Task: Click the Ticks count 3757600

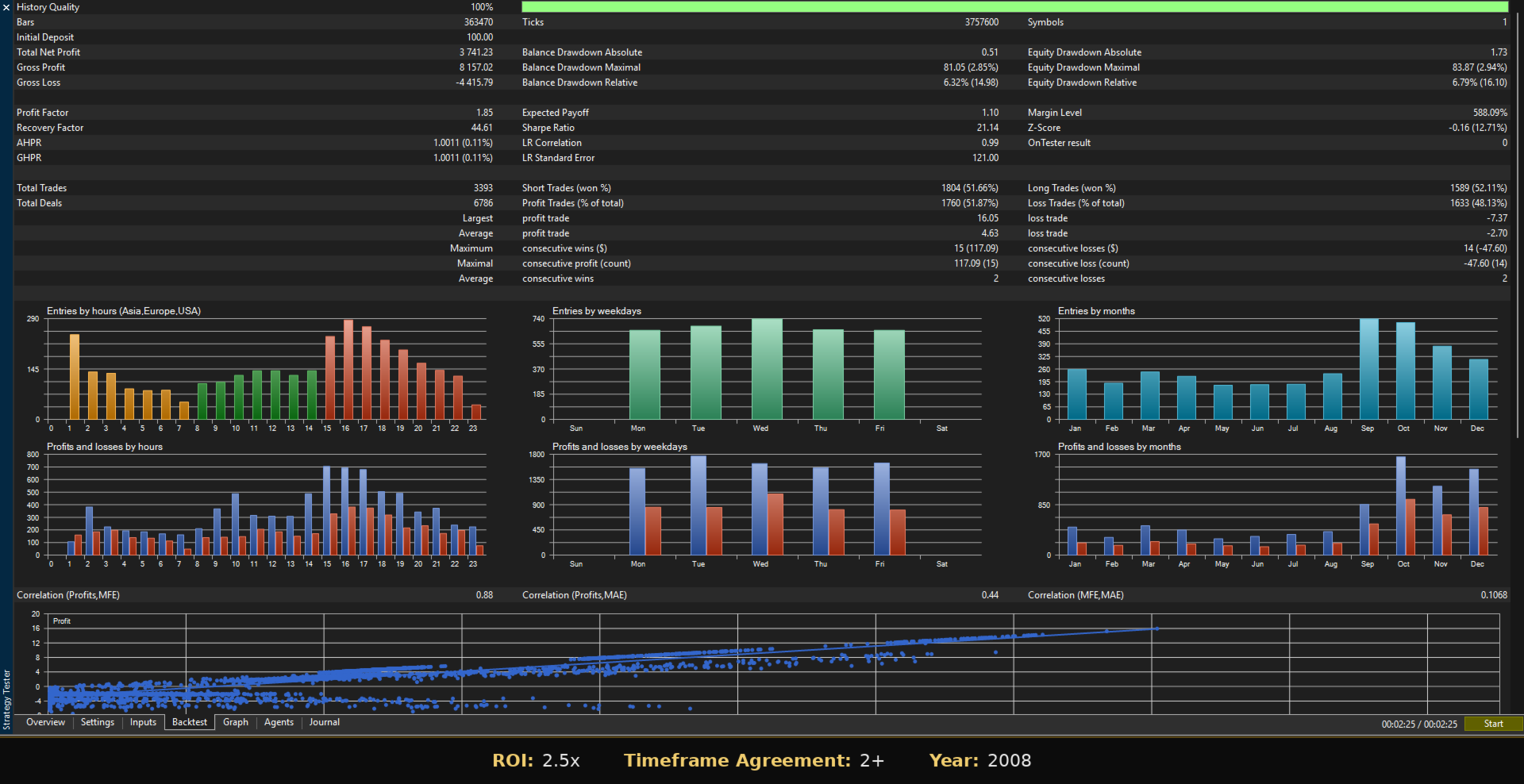Action: (982, 22)
